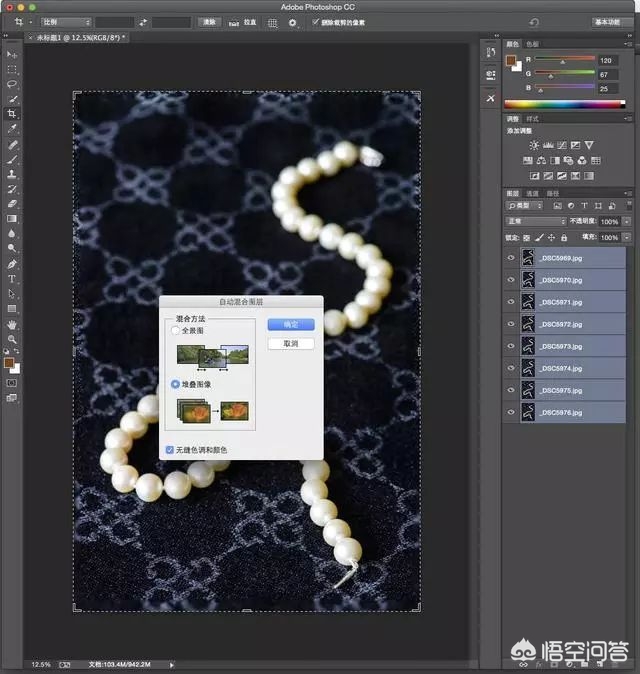Select the Gradient tool
Viewport: 640px width, 674px height.
point(12,219)
